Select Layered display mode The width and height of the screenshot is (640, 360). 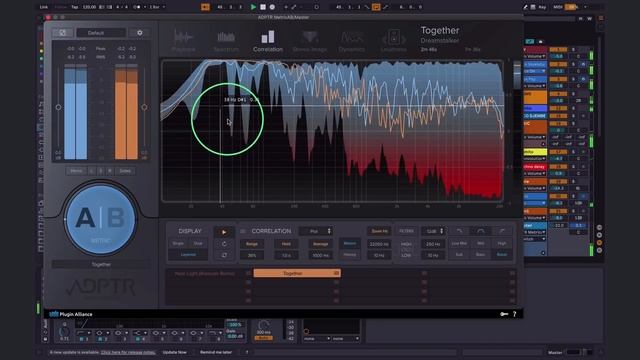[188, 255]
